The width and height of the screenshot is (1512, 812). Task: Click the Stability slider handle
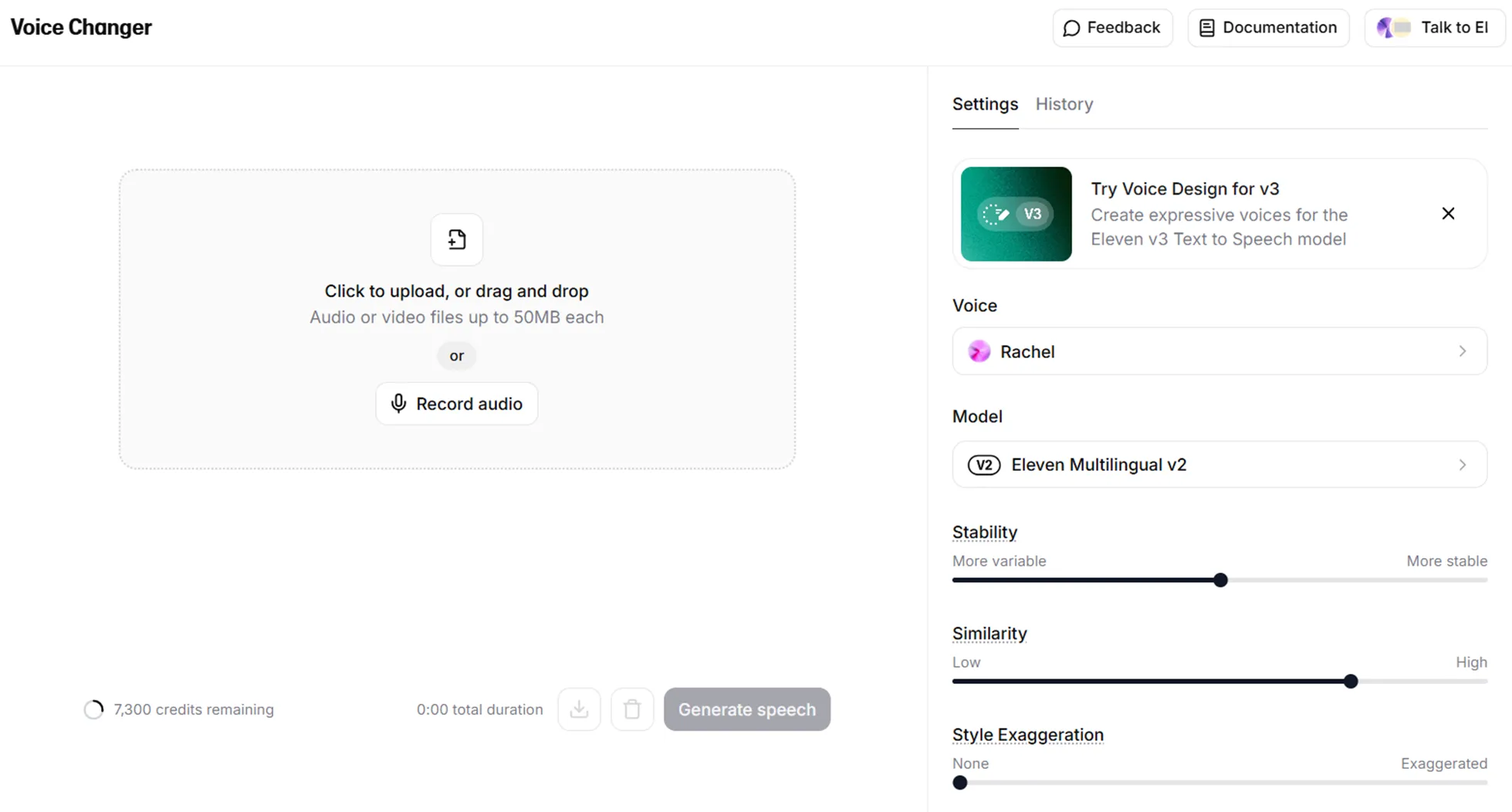(x=1220, y=580)
